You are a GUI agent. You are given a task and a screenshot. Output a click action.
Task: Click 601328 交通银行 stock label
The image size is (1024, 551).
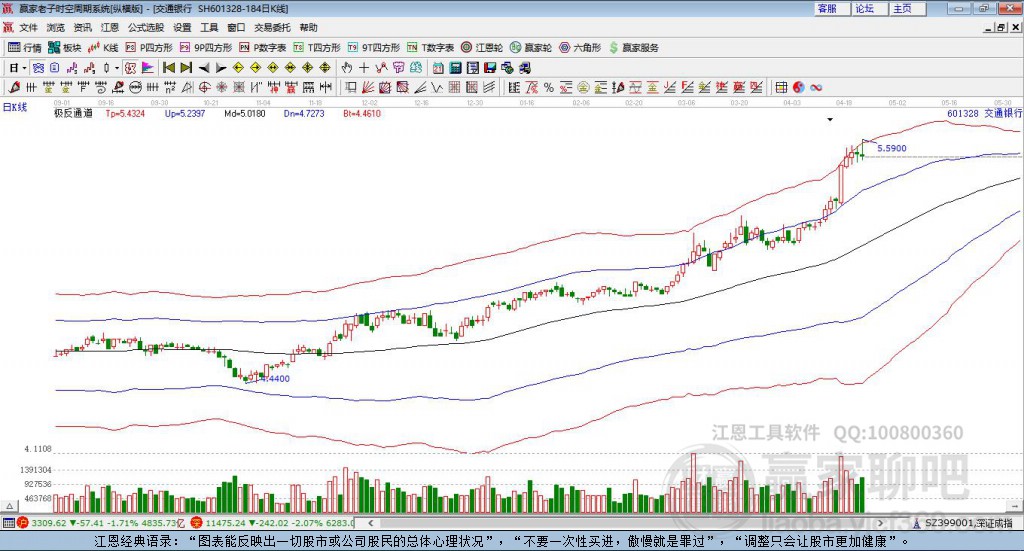click(984, 113)
